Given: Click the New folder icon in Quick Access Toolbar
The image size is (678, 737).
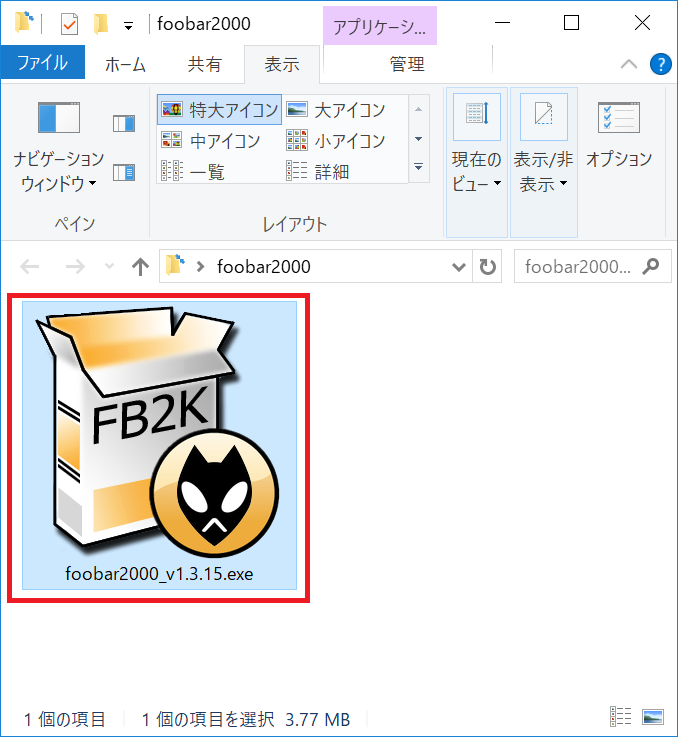Looking at the screenshot, I should [101, 24].
